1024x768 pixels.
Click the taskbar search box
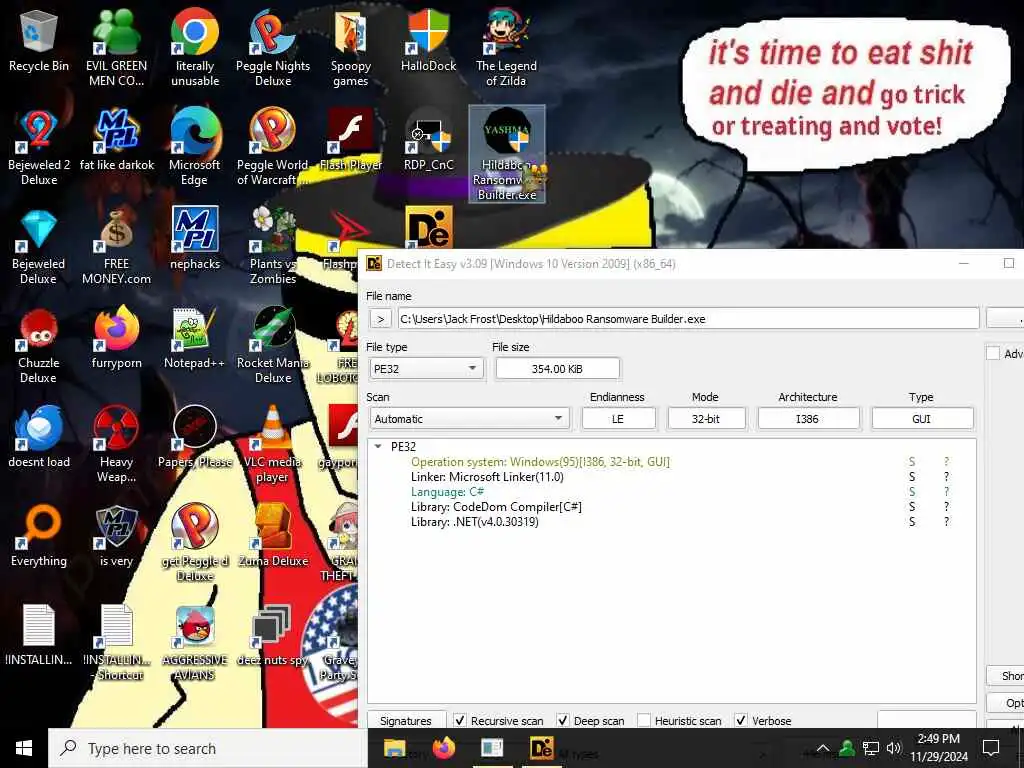[x=207, y=748]
